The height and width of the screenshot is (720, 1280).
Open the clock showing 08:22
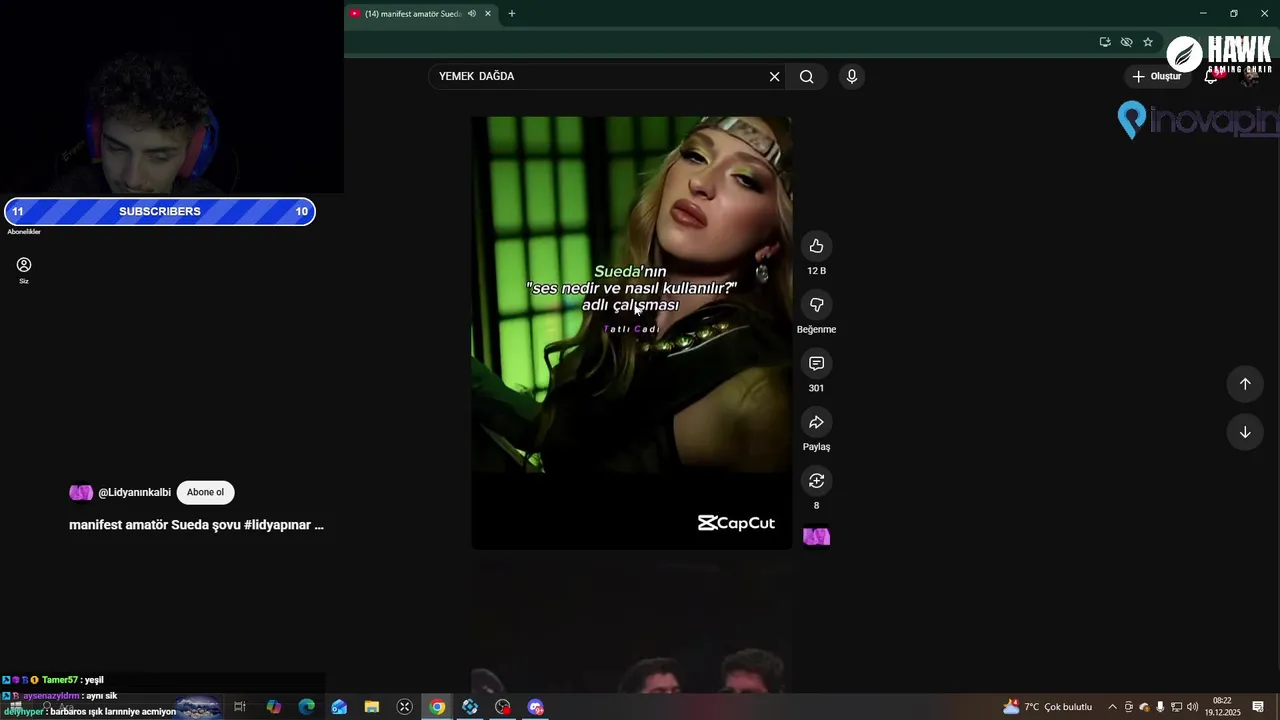1222,707
